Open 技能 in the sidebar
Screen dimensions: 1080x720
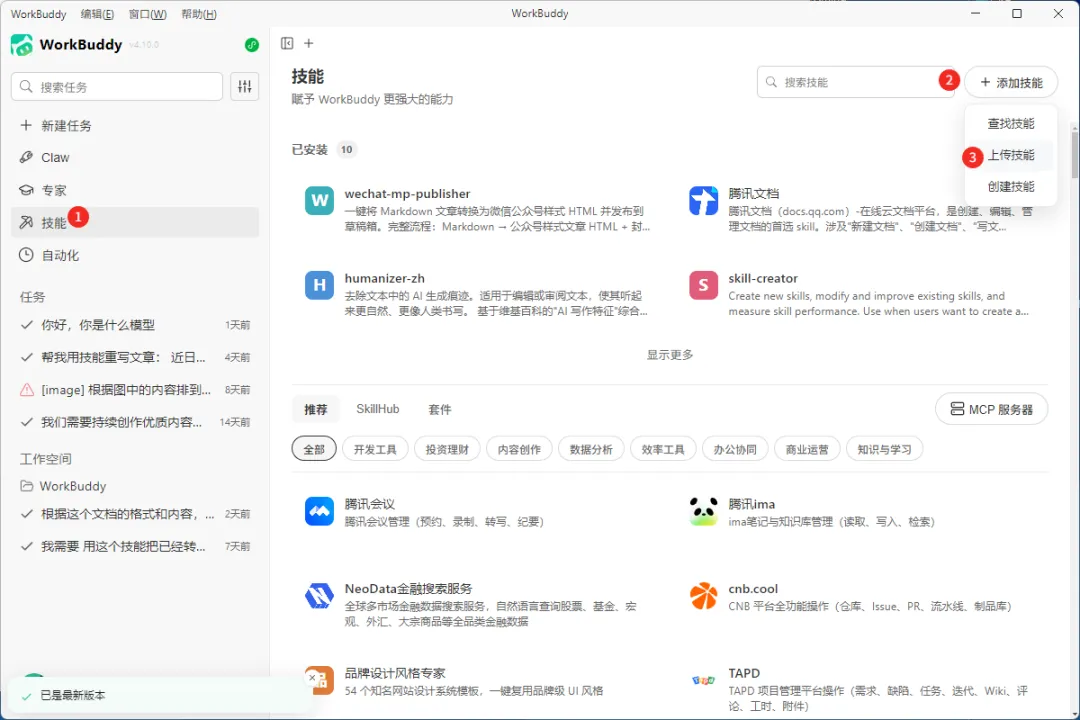coord(135,223)
